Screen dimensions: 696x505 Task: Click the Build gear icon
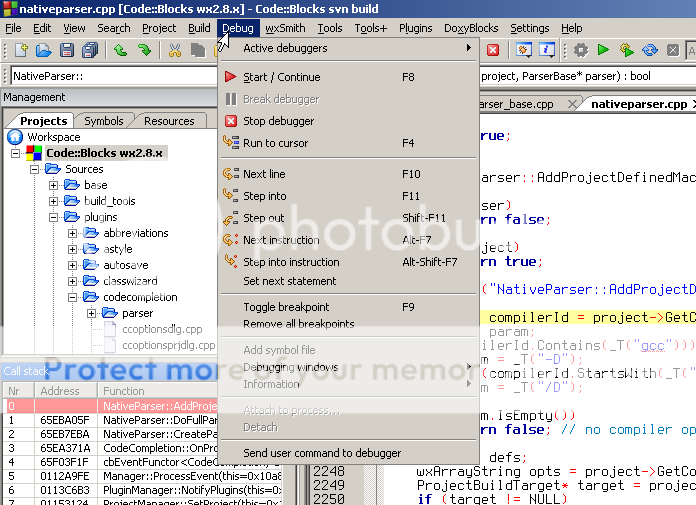point(581,50)
